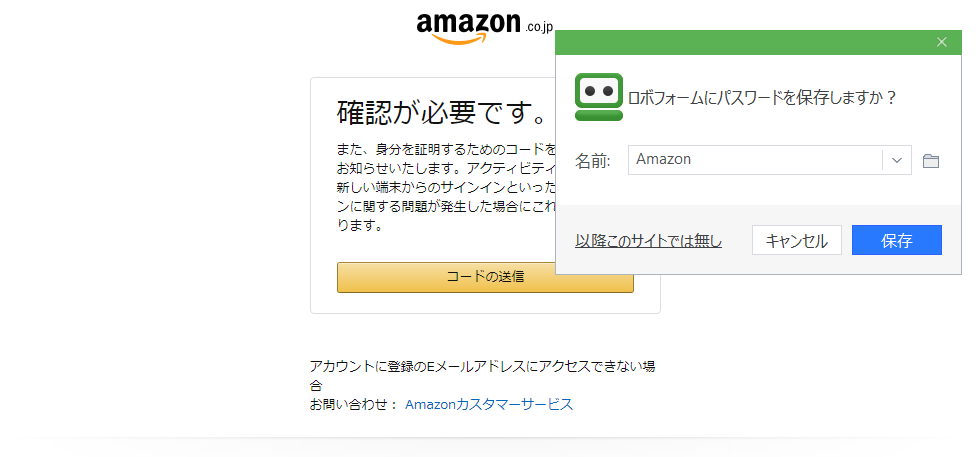
Task: Open the Amazonカスタマーサービス link
Action: (489, 404)
